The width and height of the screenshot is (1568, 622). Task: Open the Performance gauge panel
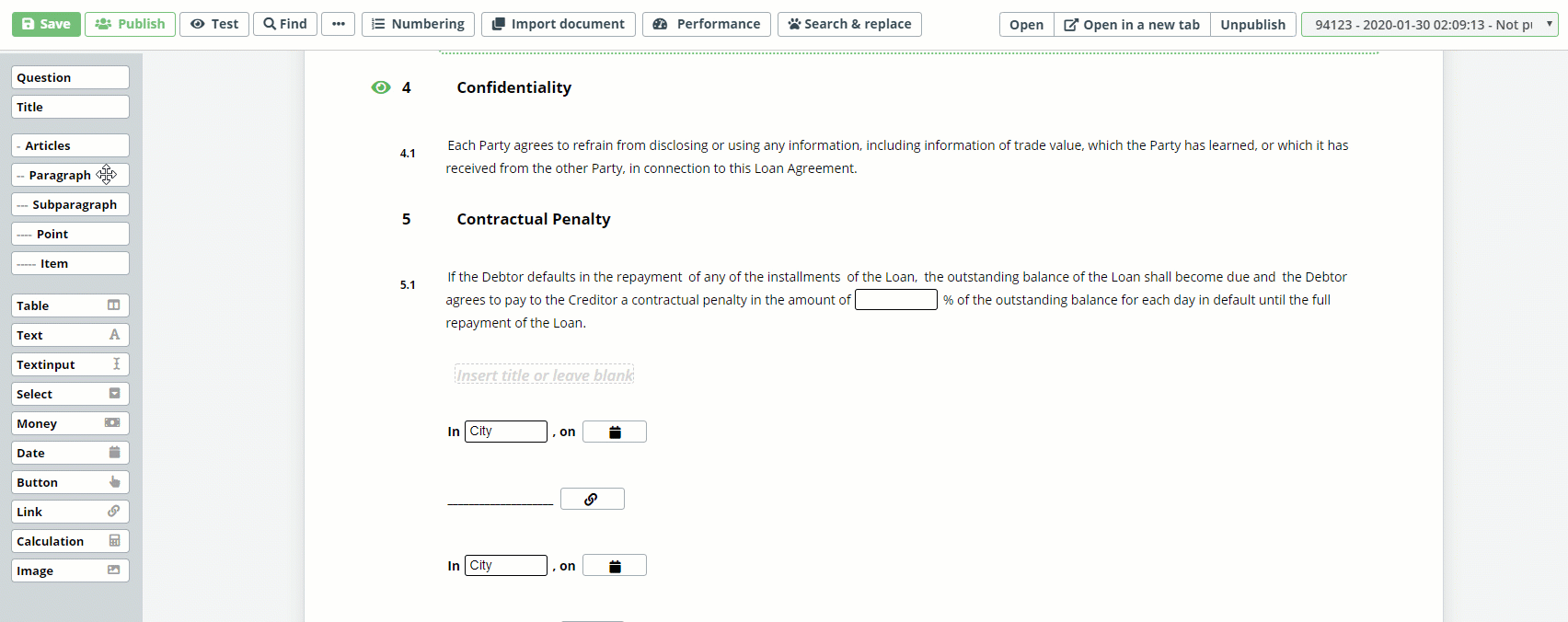(707, 24)
